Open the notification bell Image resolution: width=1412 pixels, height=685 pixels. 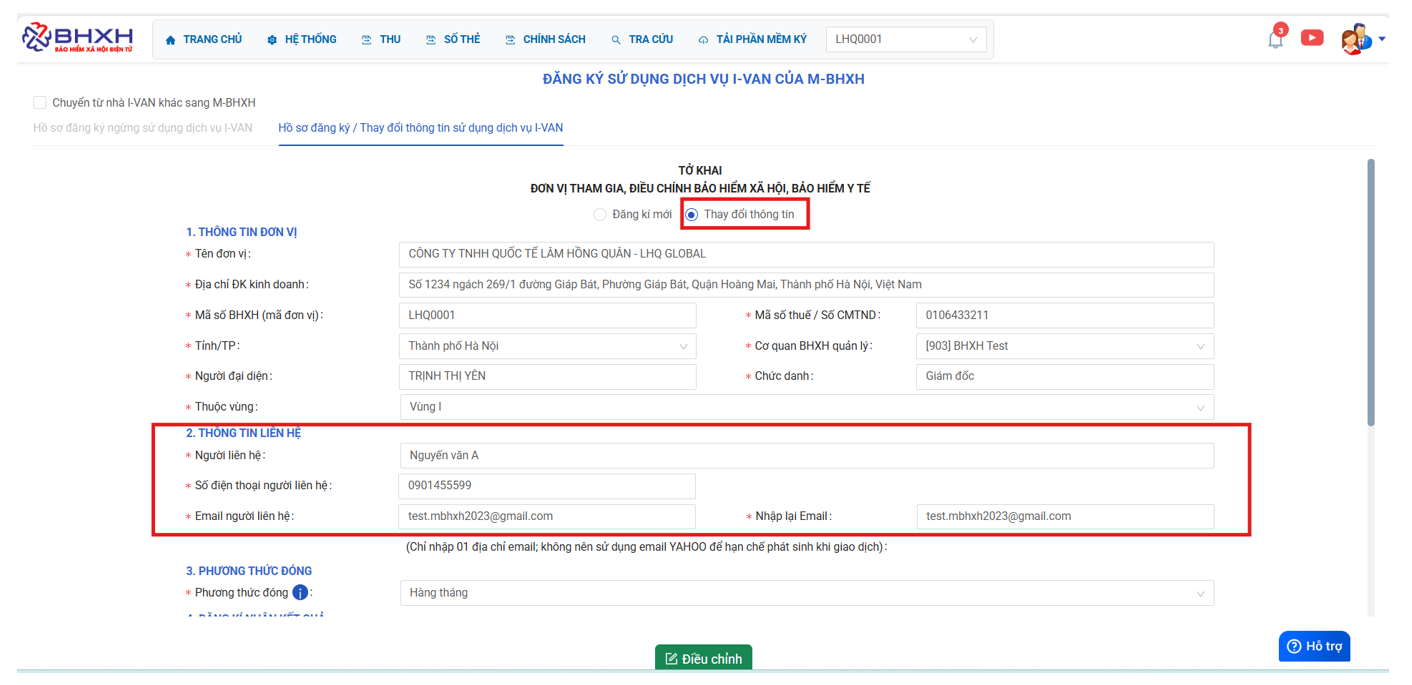pos(1275,39)
